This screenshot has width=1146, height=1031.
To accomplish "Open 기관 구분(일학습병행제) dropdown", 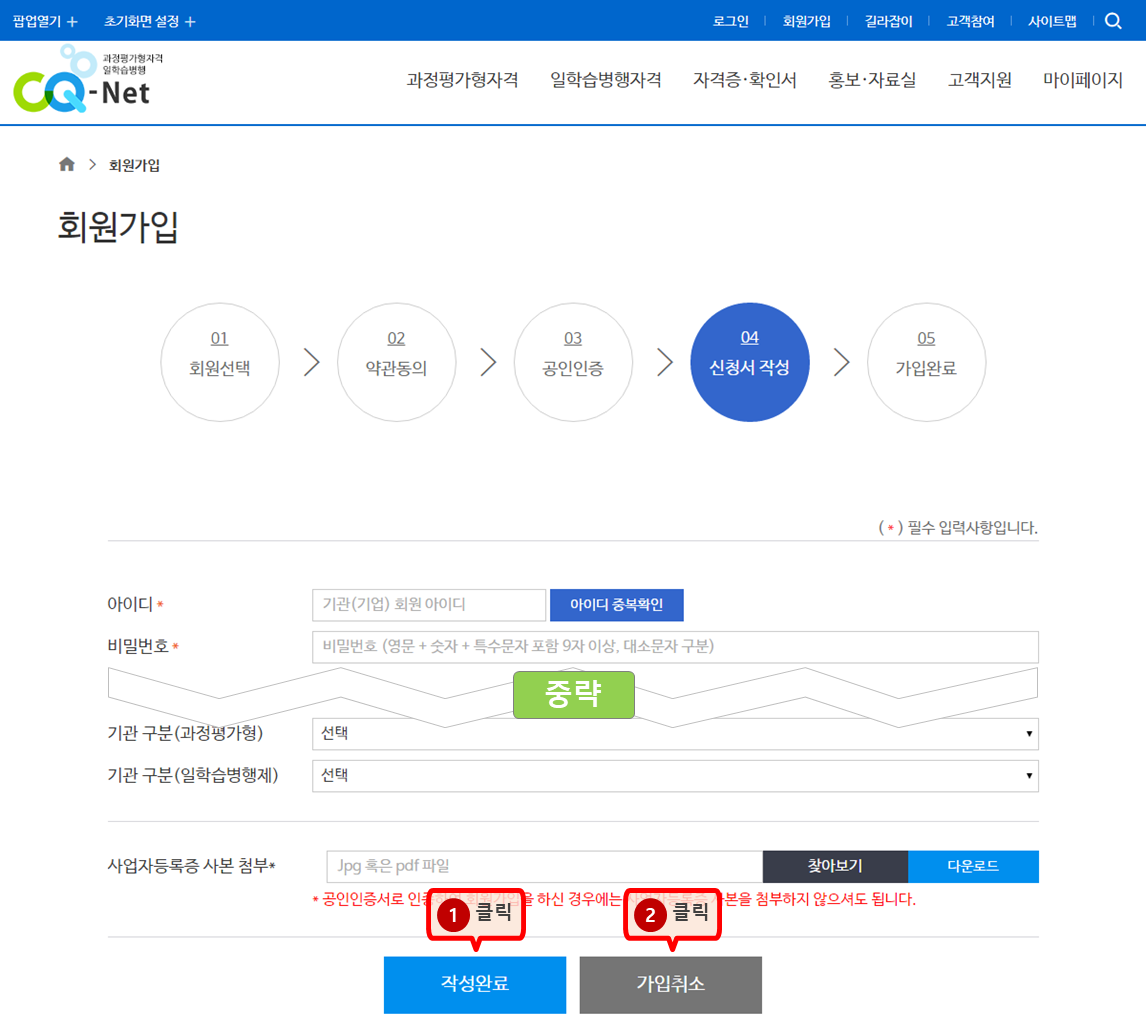I will pyautogui.click(x=675, y=776).
